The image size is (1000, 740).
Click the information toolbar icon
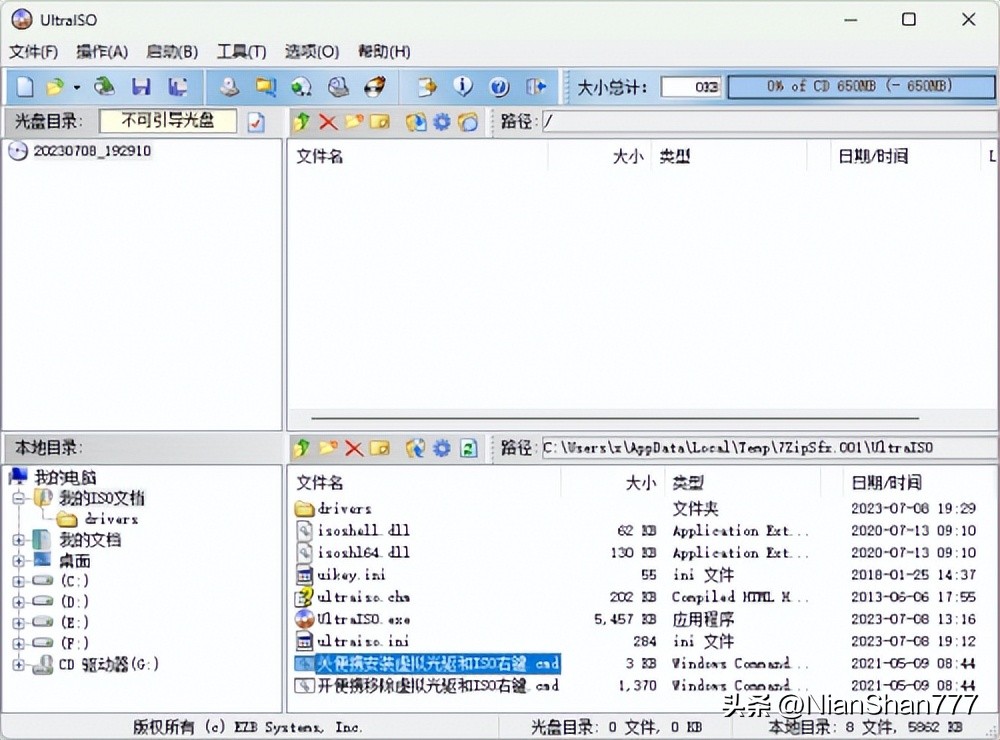click(x=462, y=87)
